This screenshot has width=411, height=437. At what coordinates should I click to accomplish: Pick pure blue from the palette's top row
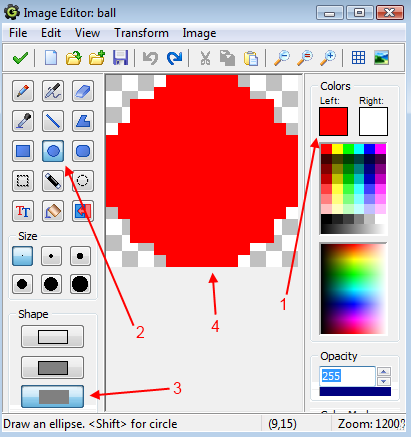tap(369, 149)
